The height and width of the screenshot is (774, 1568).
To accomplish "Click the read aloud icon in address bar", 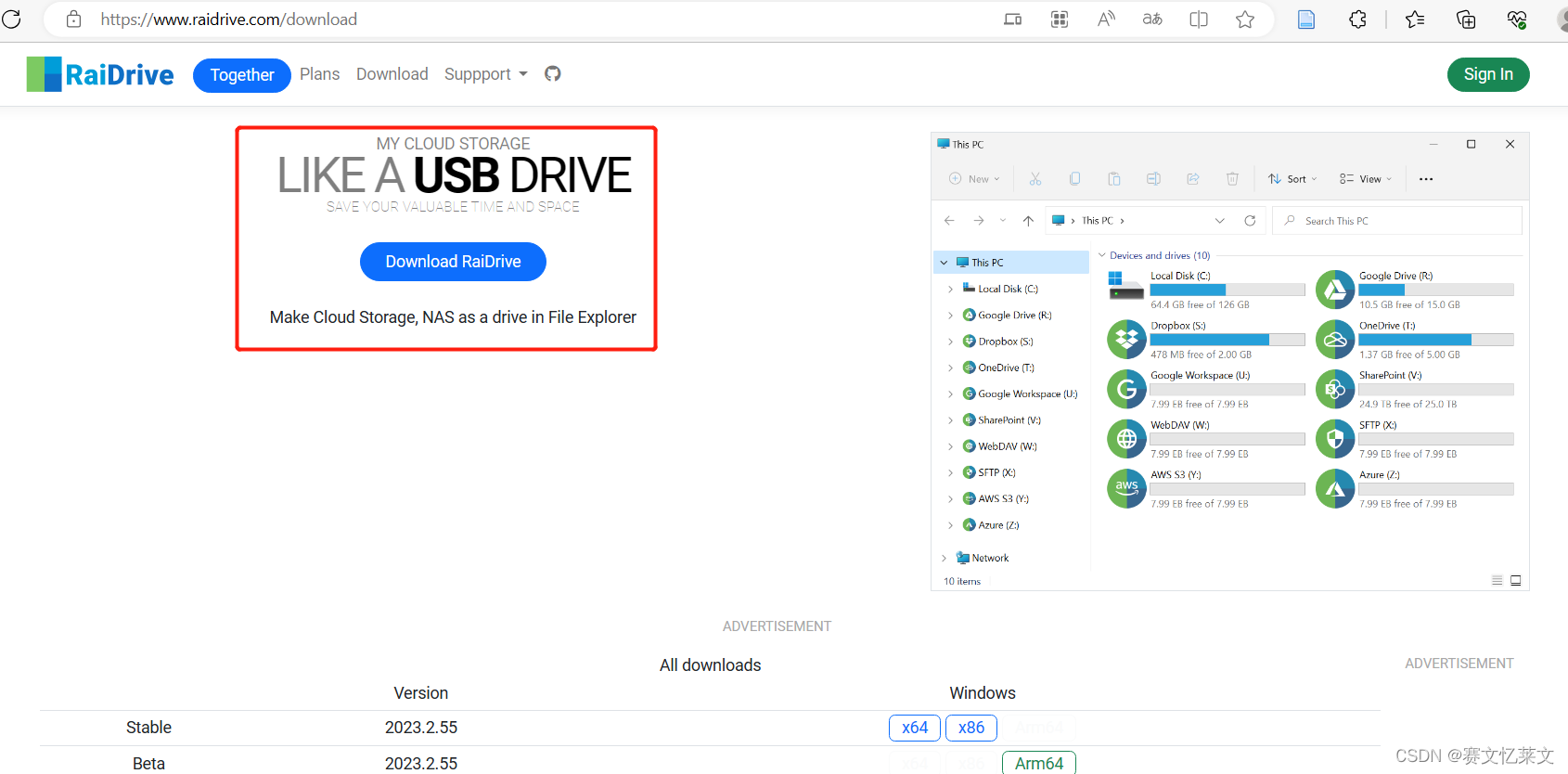I will (1106, 19).
